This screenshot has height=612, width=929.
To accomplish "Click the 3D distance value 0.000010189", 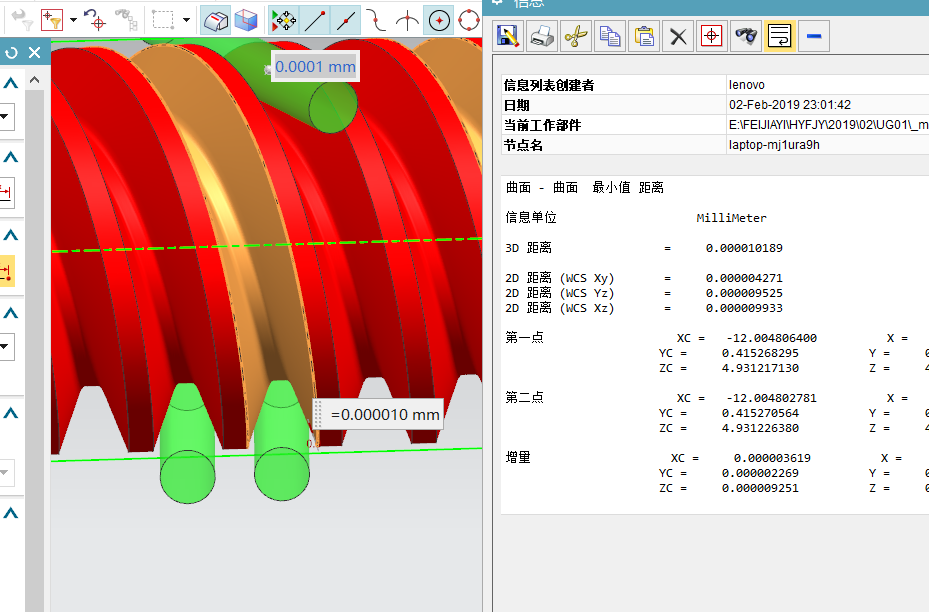I will (744, 248).
